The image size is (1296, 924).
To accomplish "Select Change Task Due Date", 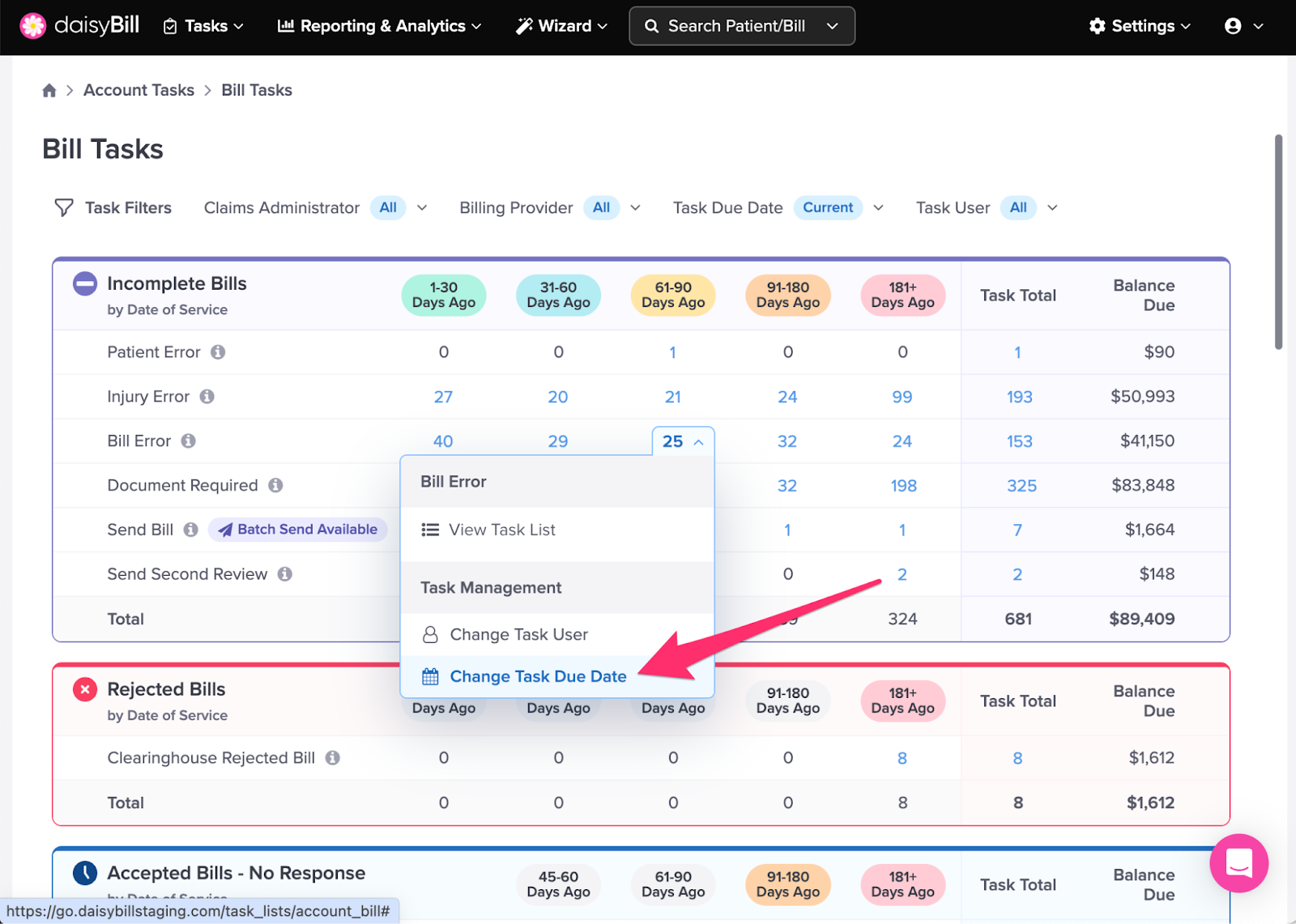I will click(x=539, y=676).
